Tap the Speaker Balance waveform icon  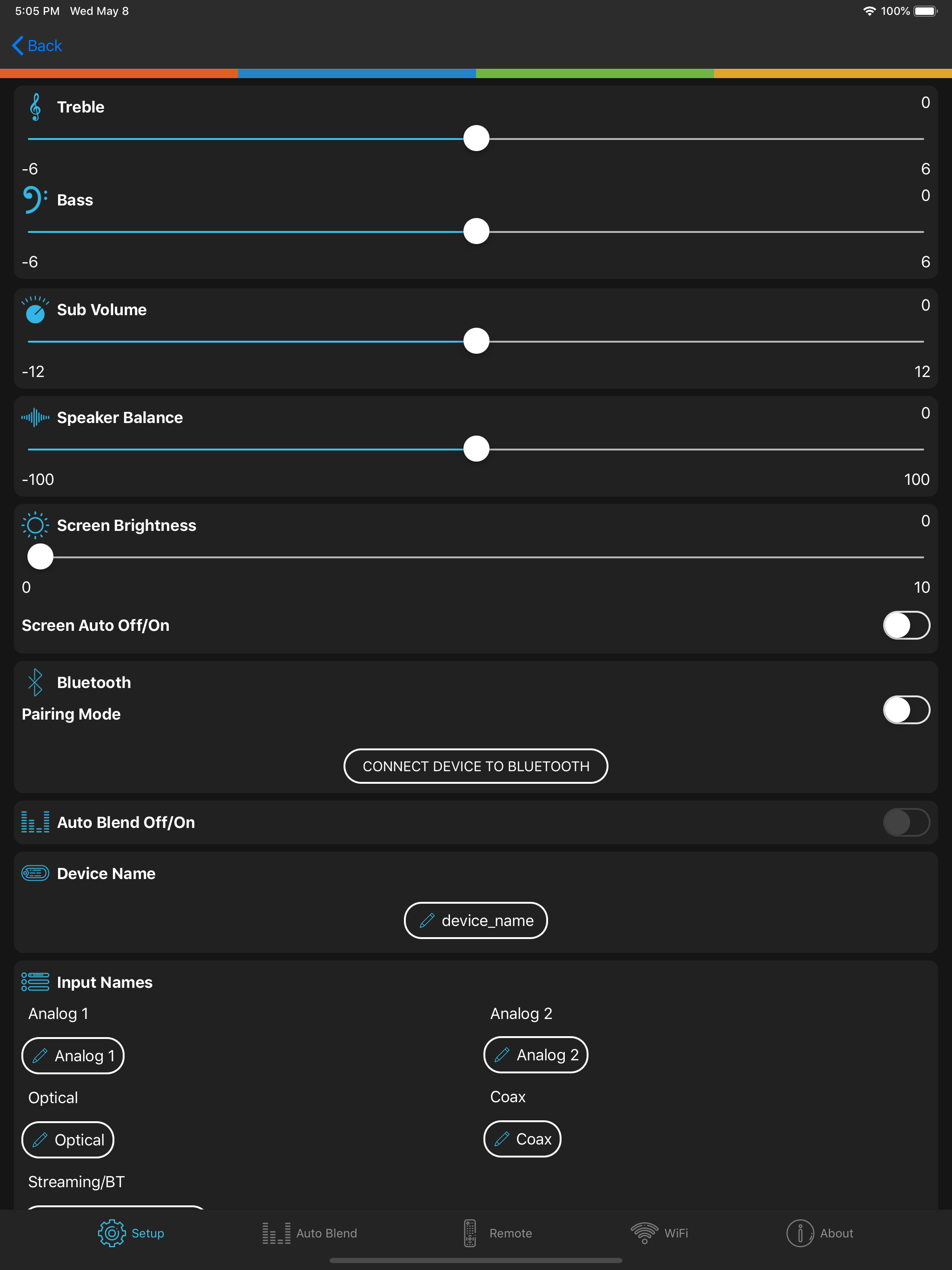tap(35, 417)
